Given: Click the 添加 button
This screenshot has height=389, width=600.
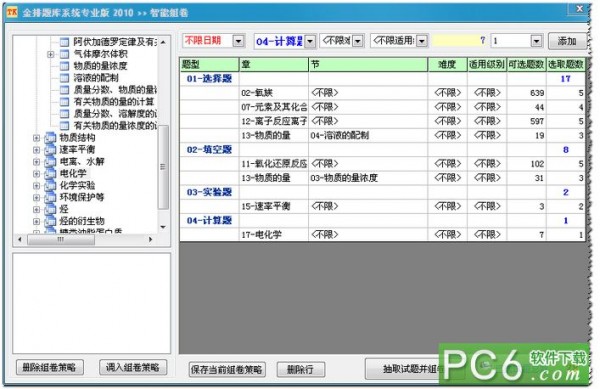Looking at the screenshot, I should [567, 41].
